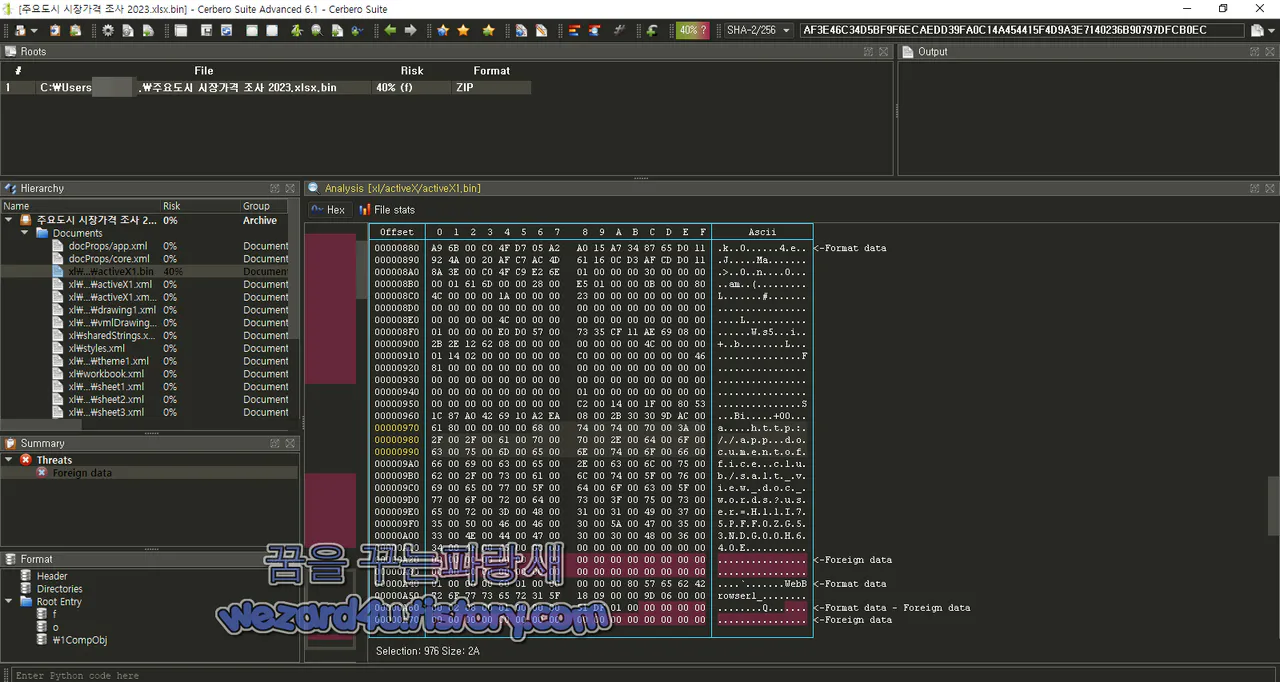This screenshot has height=682, width=1280.
Task: Close the Output panel
Action: click(x=1270, y=51)
